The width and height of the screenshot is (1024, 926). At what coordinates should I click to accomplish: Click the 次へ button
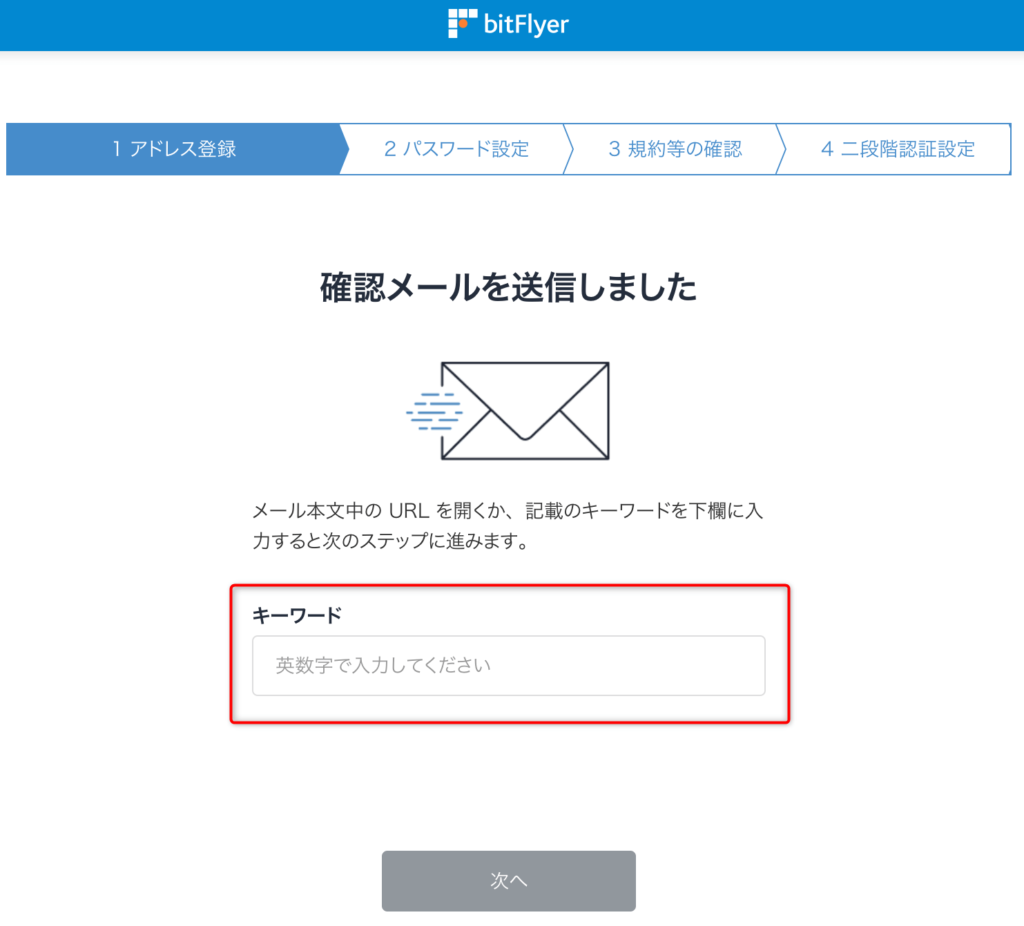tap(509, 881)
